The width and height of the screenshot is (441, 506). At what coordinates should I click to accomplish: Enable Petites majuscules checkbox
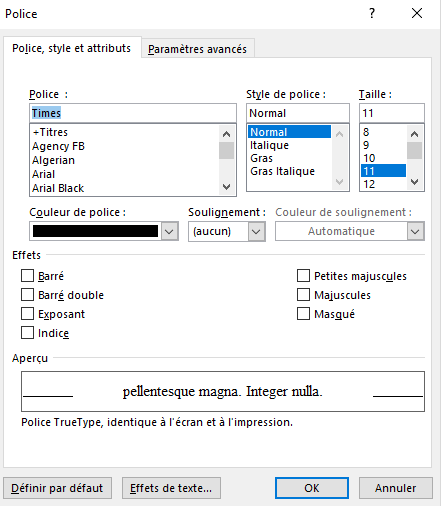303,276
